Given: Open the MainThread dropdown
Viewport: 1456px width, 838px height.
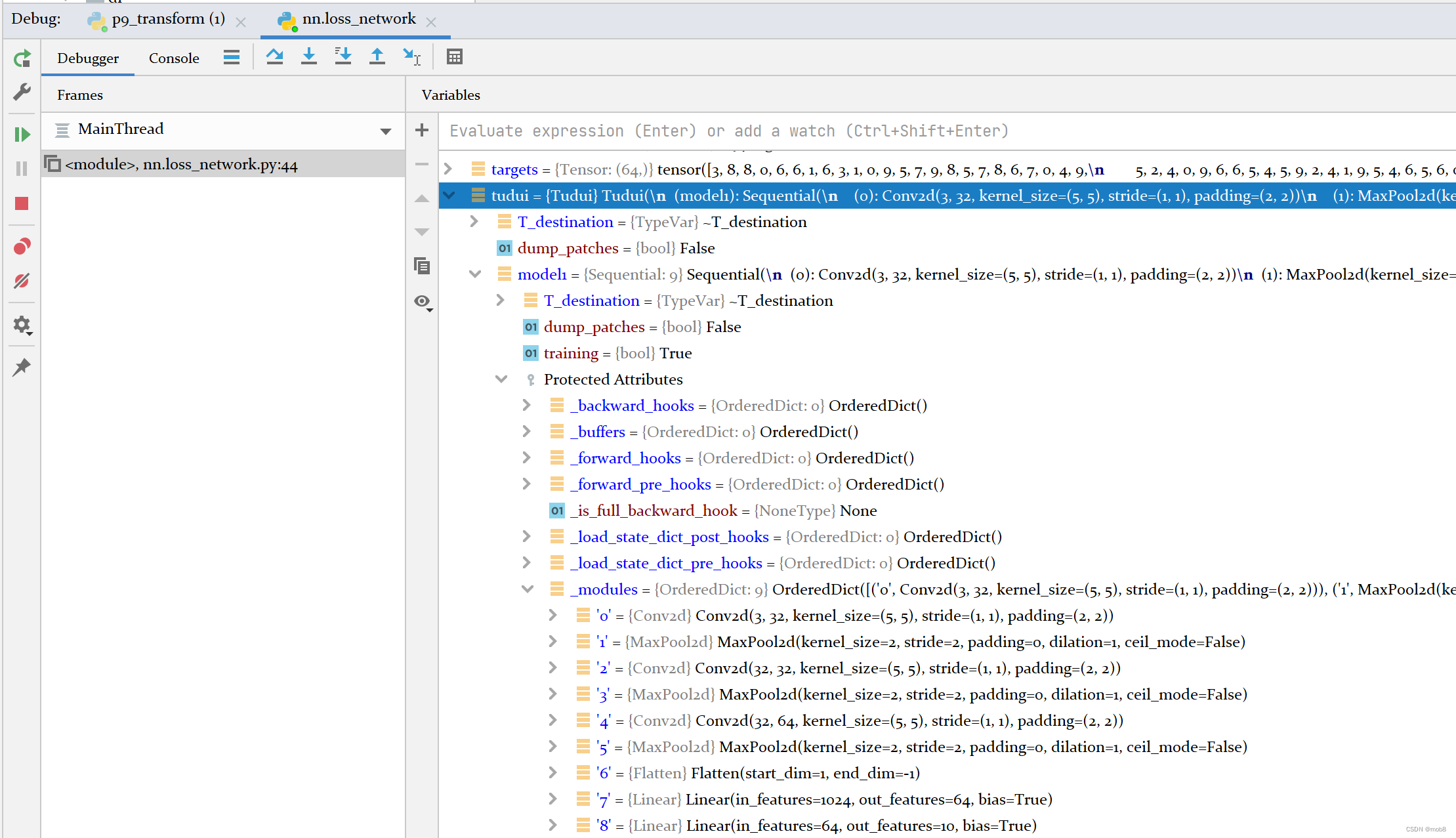Looking at the screenshot, I should click(385, 131).
